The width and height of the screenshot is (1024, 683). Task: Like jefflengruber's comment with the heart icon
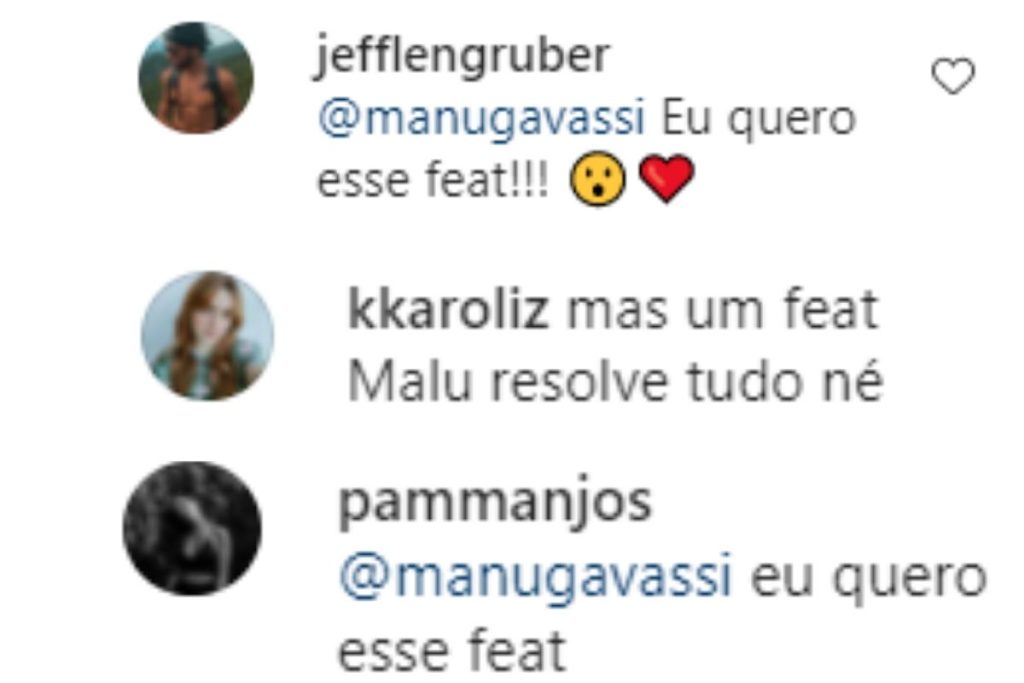click(x=953, y=76)
